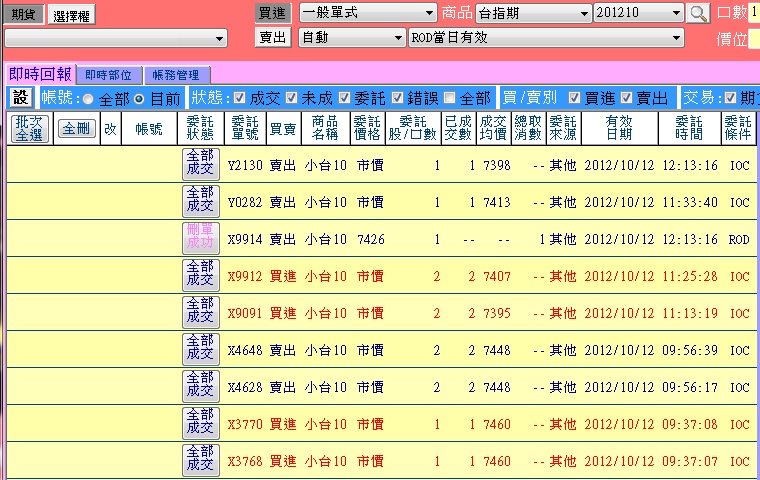
Task: Open the empty account dropdown below 期貨
Action: tap(115, 38)
